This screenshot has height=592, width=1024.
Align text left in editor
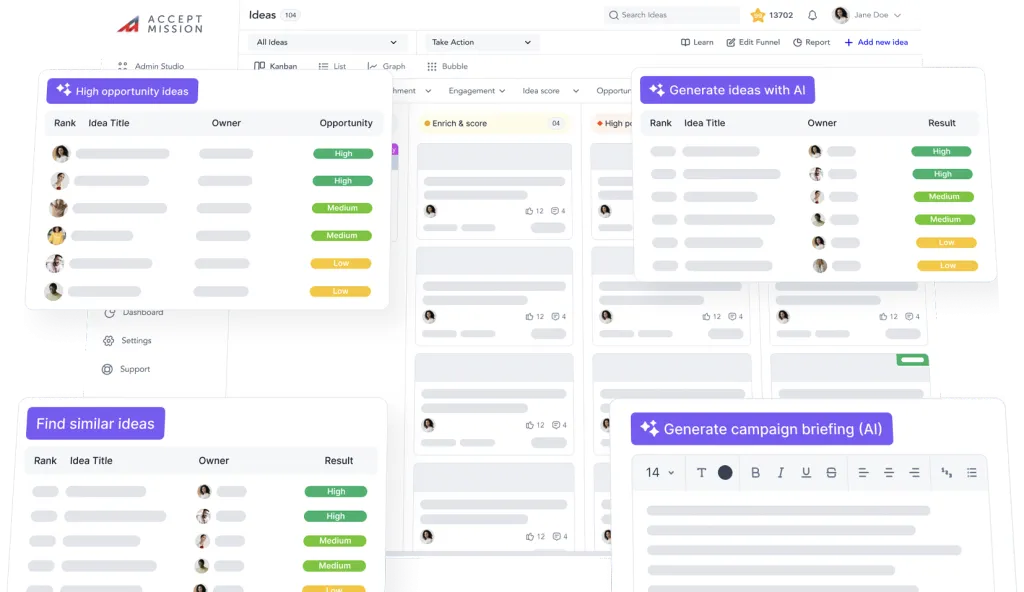(x=863, y=473)
